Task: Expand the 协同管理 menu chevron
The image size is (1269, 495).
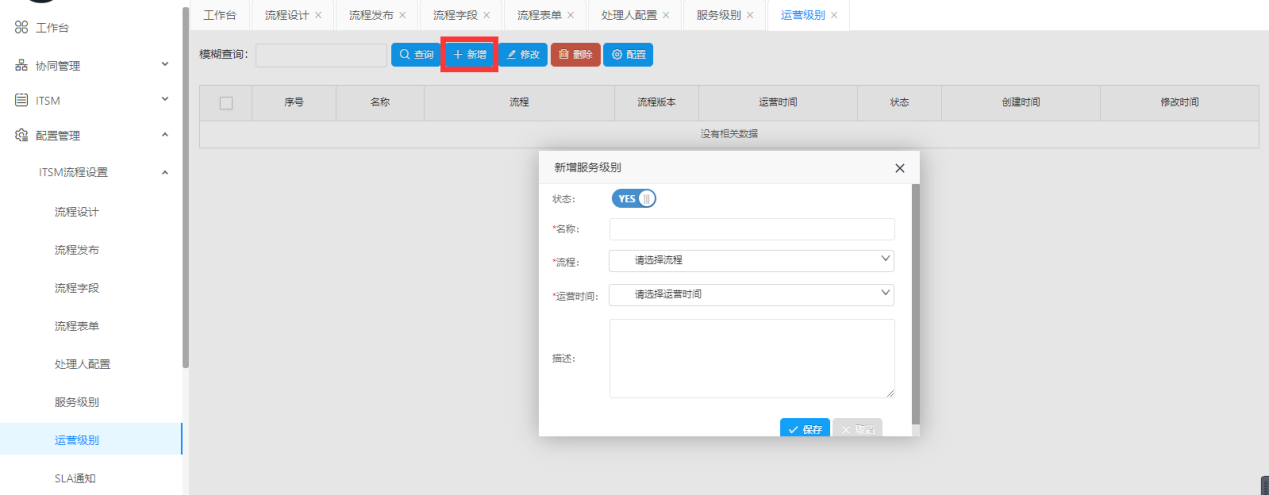Action: (x=165, y=66)
